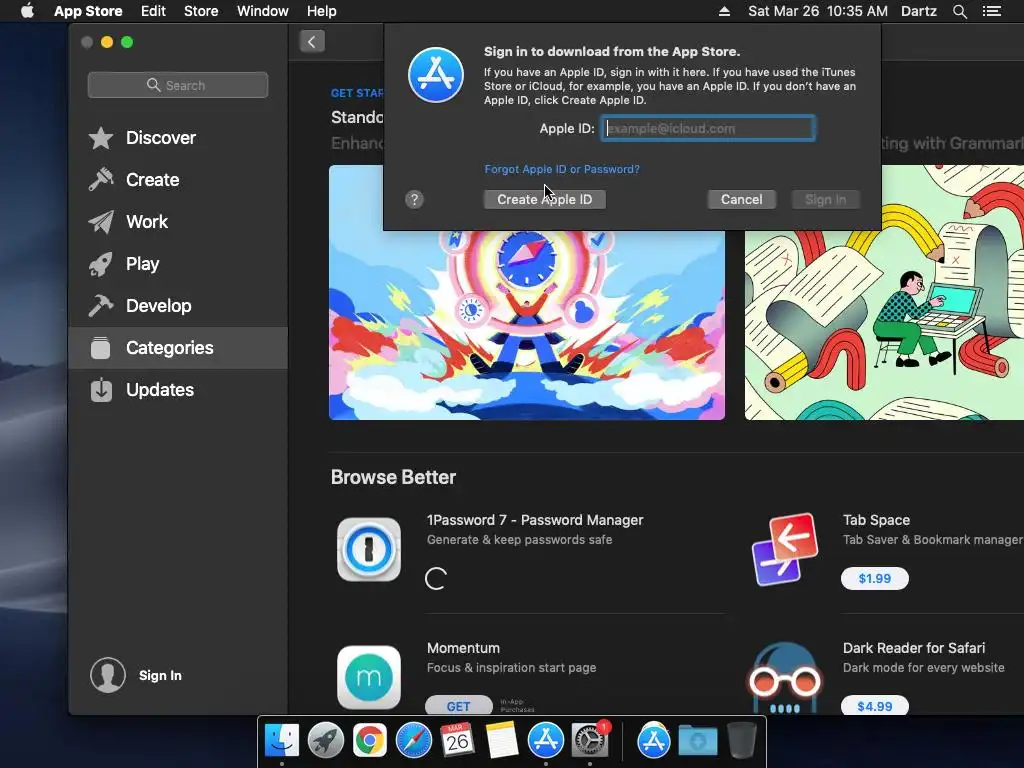
Task: Open the Momentum app icon
Action: click(369, 677)
